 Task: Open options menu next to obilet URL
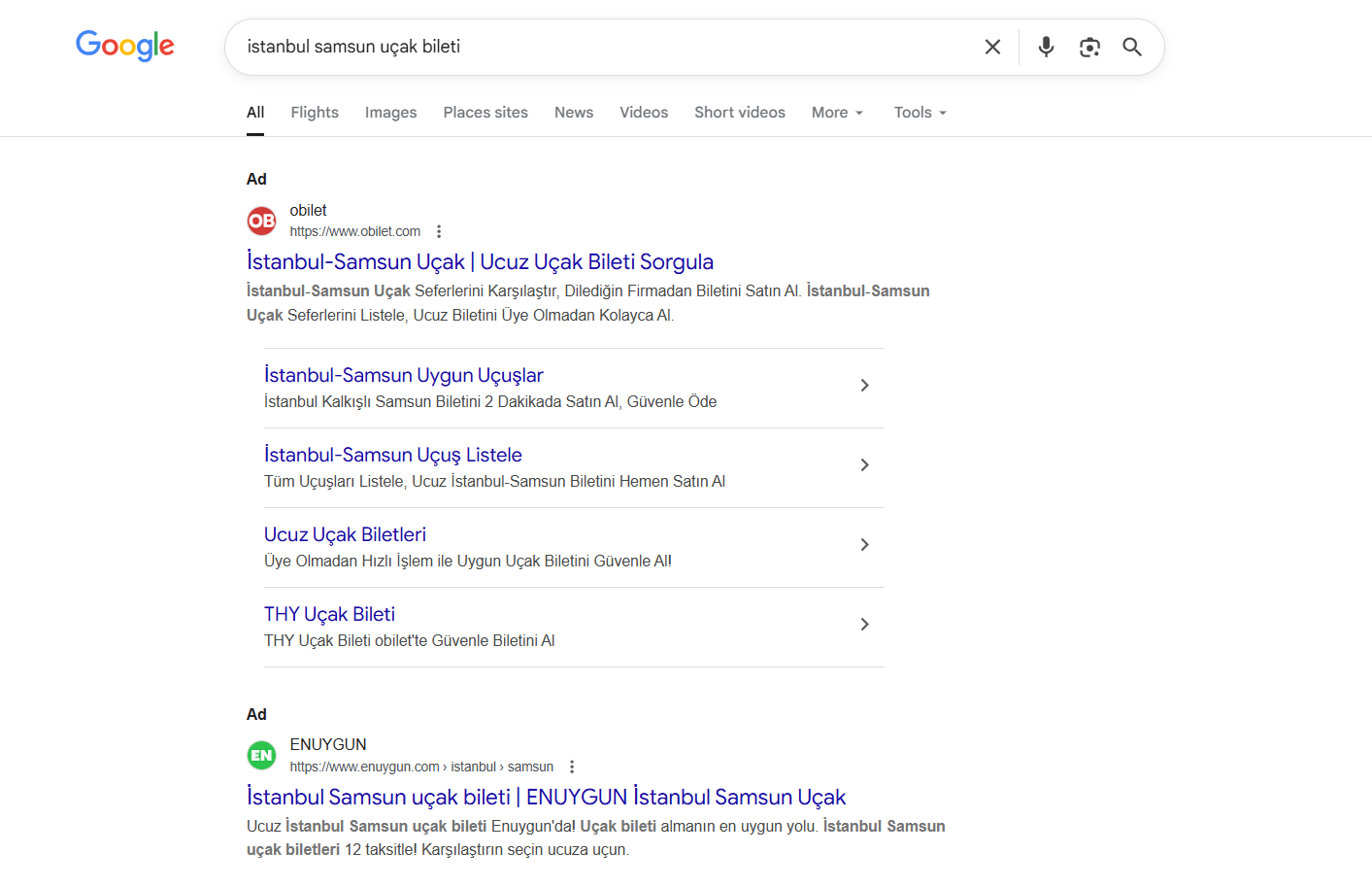439,231
